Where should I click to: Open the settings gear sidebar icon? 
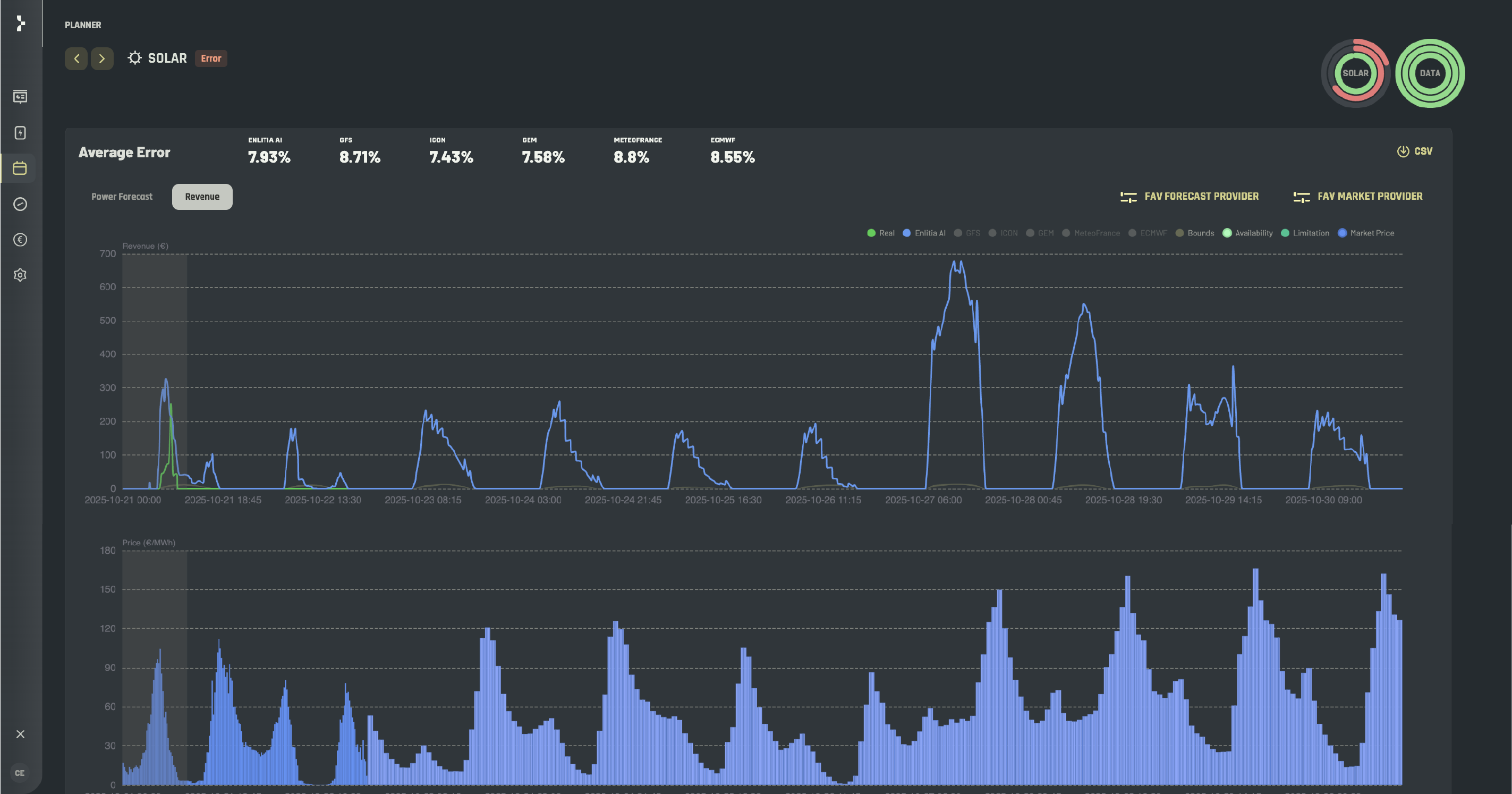[x=20, y=275]
